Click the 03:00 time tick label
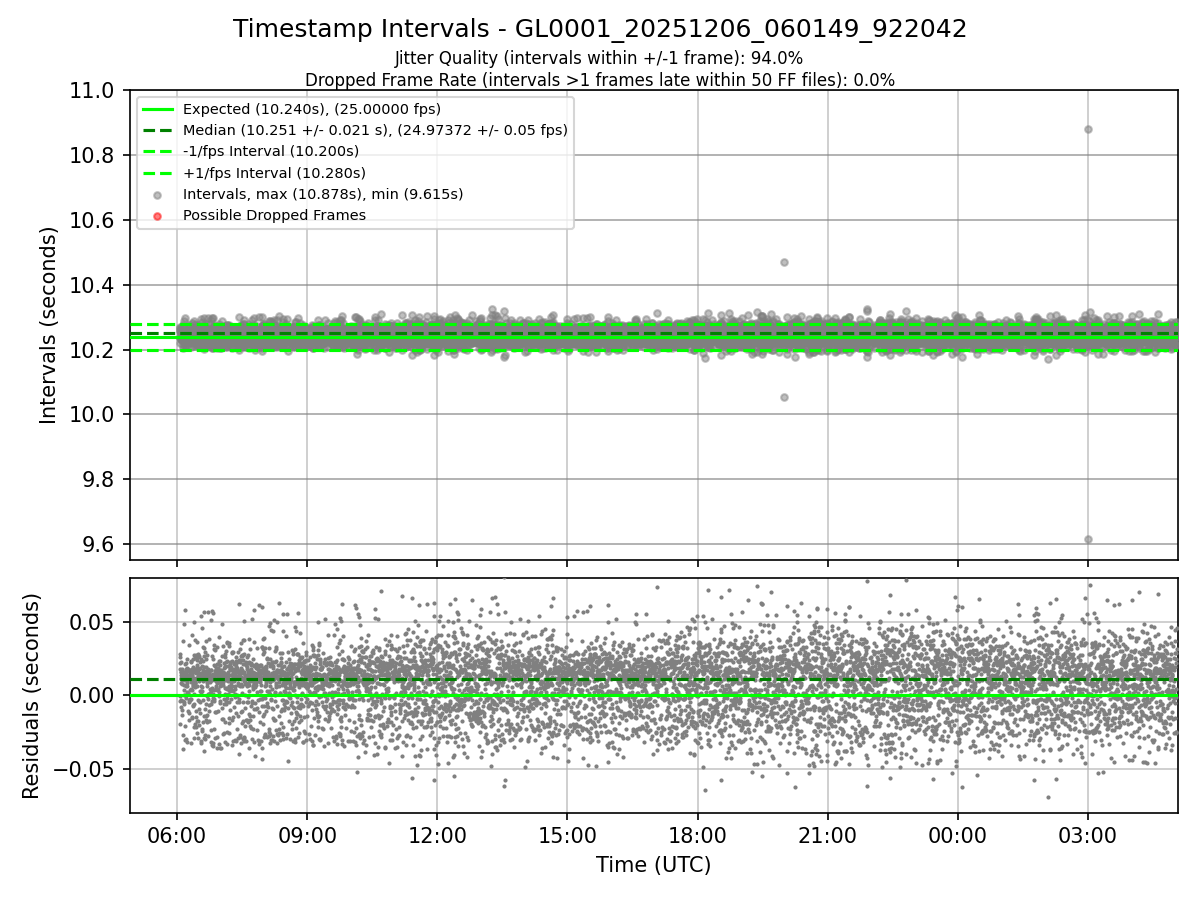The width and height of the screenshot is (1200, 900). pyautogui.click(x=1088, y=834)
